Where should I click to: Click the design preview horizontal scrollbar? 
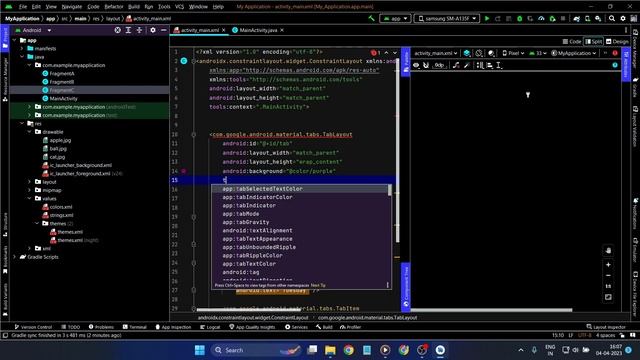(491, 310)
